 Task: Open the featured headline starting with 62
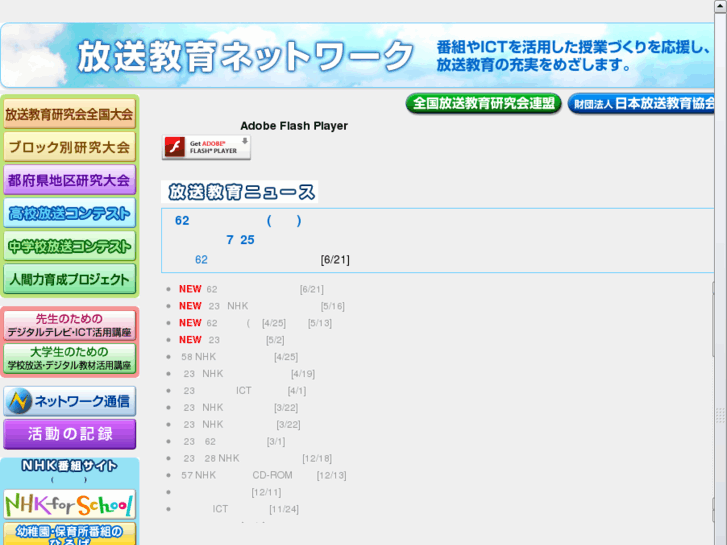(x=238, y=221)
